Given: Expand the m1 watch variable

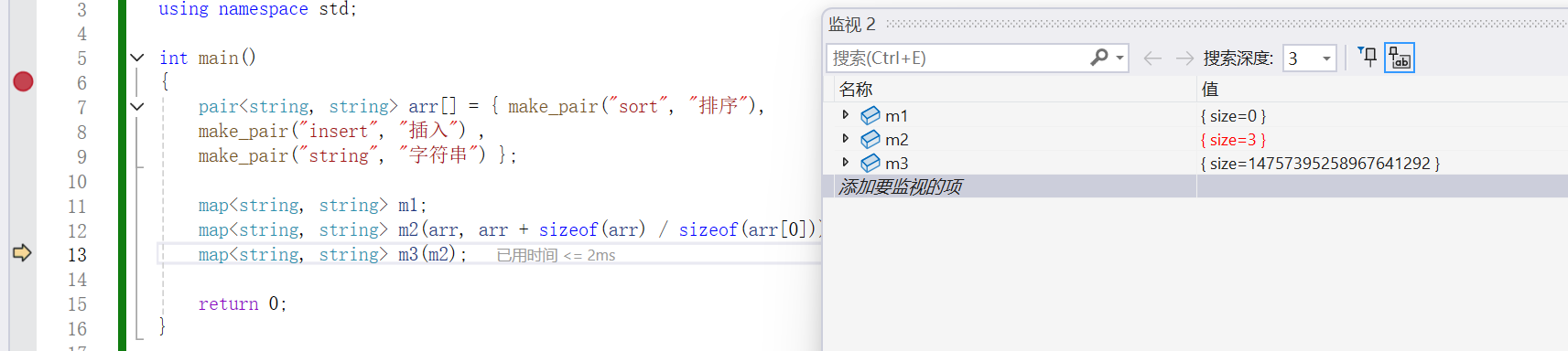Looking at the screenshot, I should (845, 115).
